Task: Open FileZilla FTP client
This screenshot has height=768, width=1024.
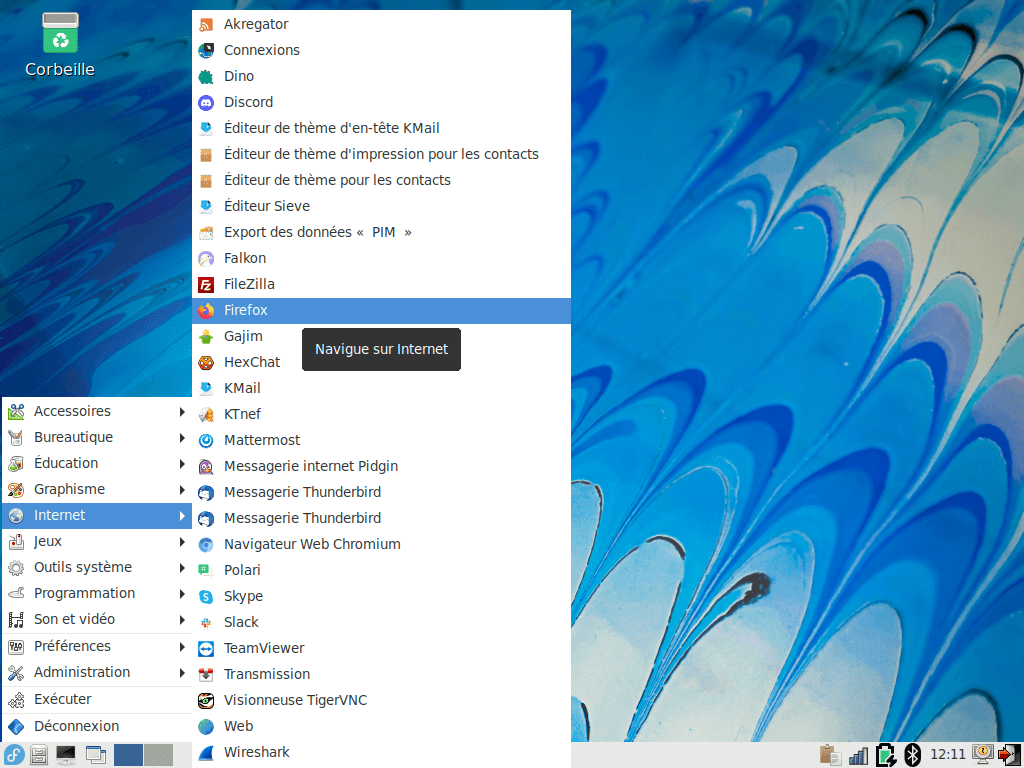Action: pos(381,285)
